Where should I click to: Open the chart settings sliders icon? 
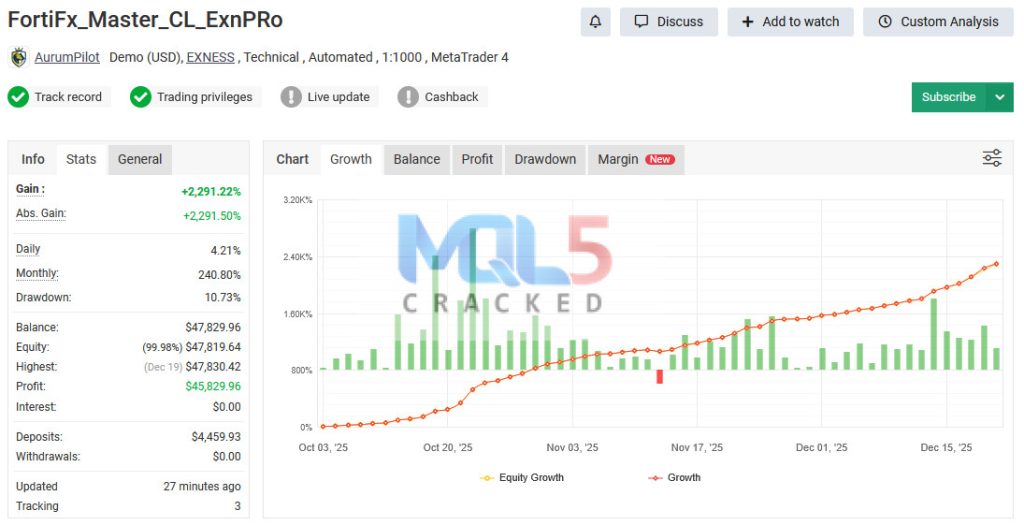[x=992, y=158]
